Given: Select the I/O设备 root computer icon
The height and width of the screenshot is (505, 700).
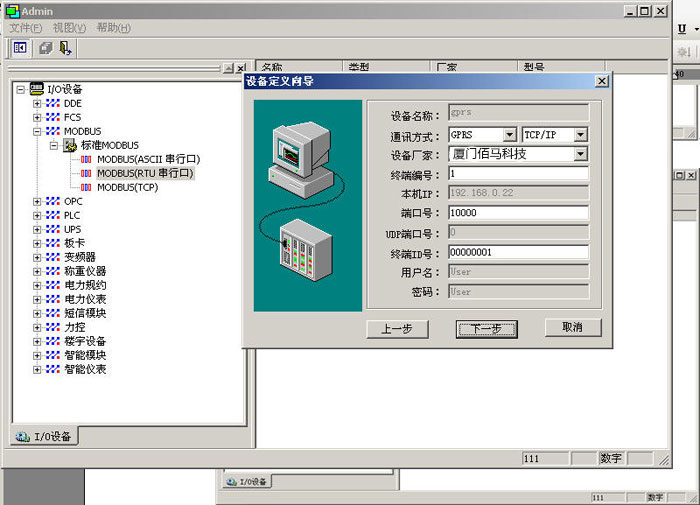Looking at the screenshot, I should (37, 89).
